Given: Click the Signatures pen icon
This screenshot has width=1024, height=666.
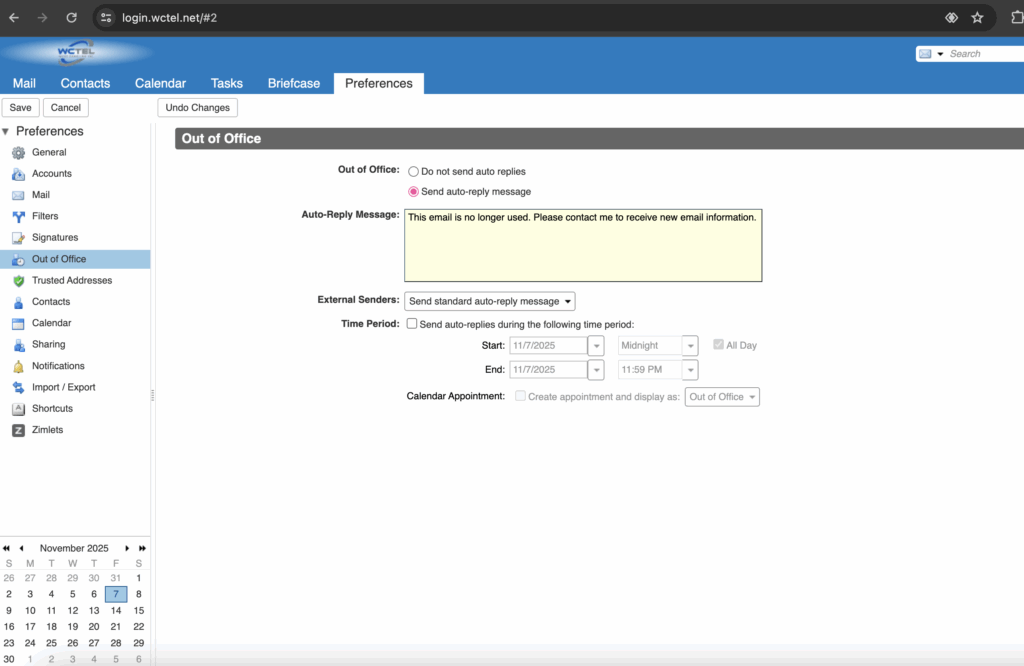Looking at the screenshot, I should (x=18, y=238).
